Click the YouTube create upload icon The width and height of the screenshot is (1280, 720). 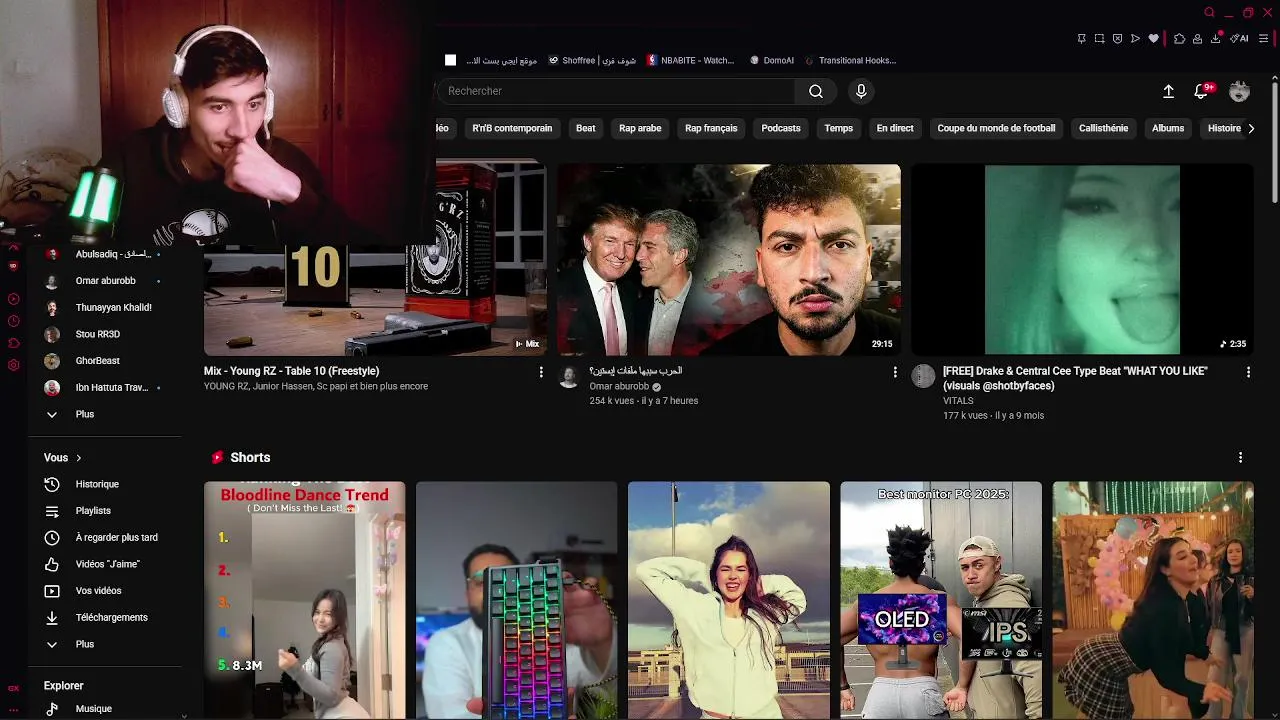(1168, 91)
